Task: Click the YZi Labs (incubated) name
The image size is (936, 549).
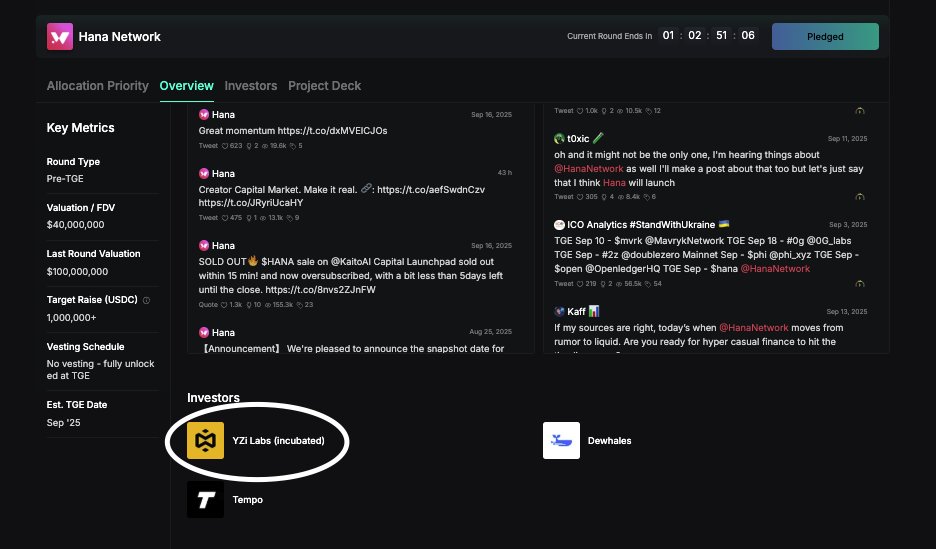Action: [278, 441]
